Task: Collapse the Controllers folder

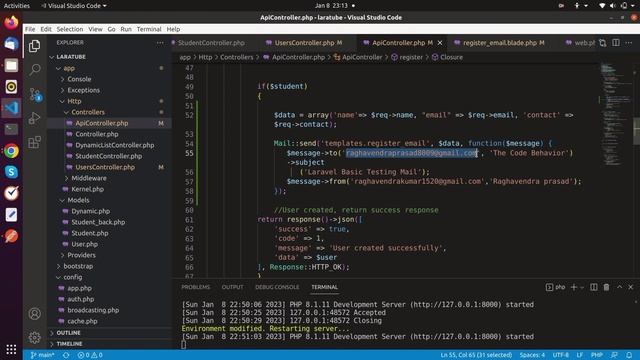Action: (88, 112)
